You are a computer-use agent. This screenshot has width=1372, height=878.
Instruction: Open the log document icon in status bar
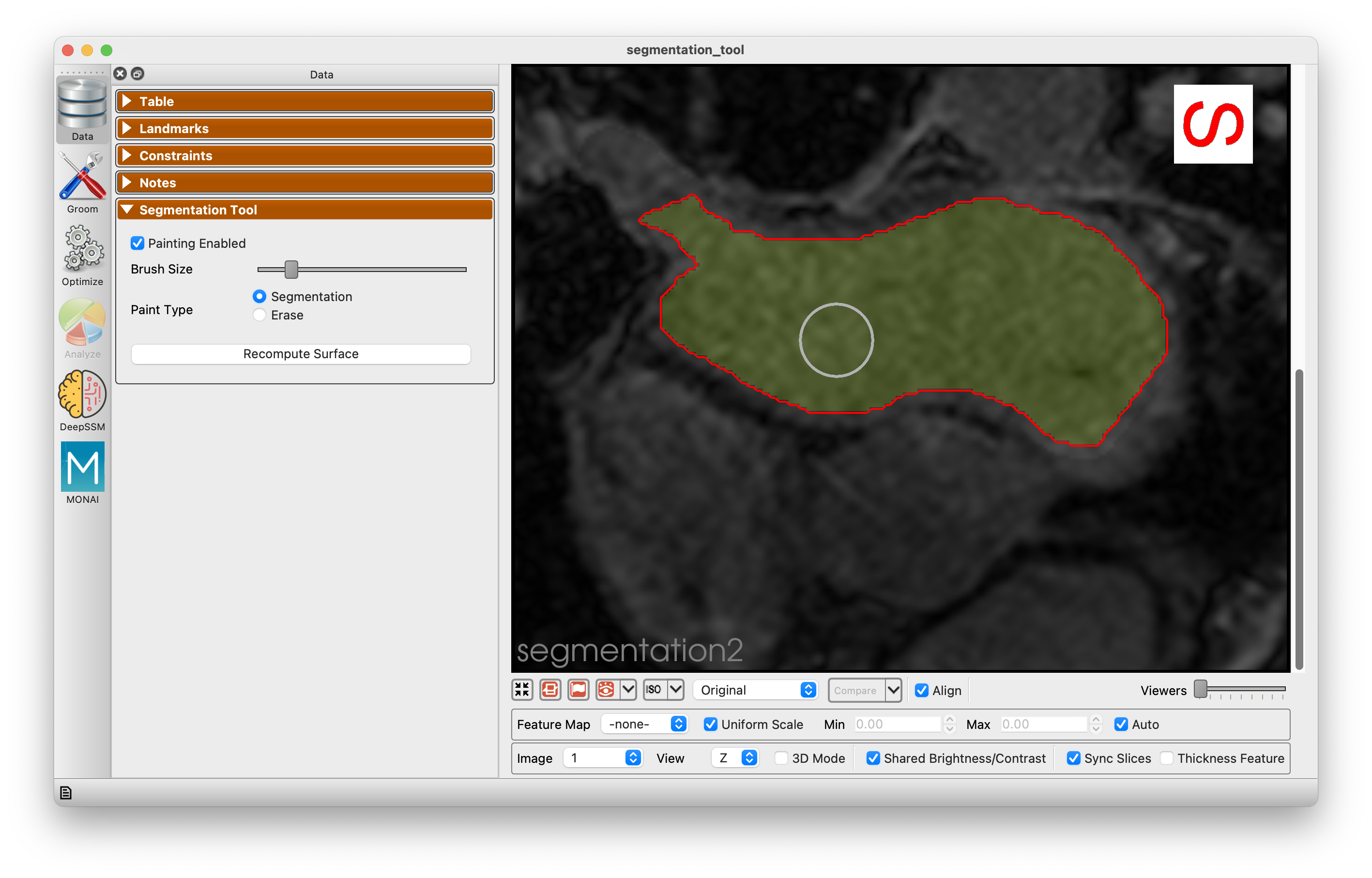point(65,793)
